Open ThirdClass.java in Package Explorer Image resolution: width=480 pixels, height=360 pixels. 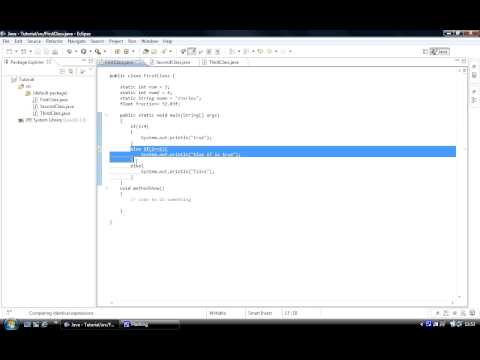click(51, 113)
